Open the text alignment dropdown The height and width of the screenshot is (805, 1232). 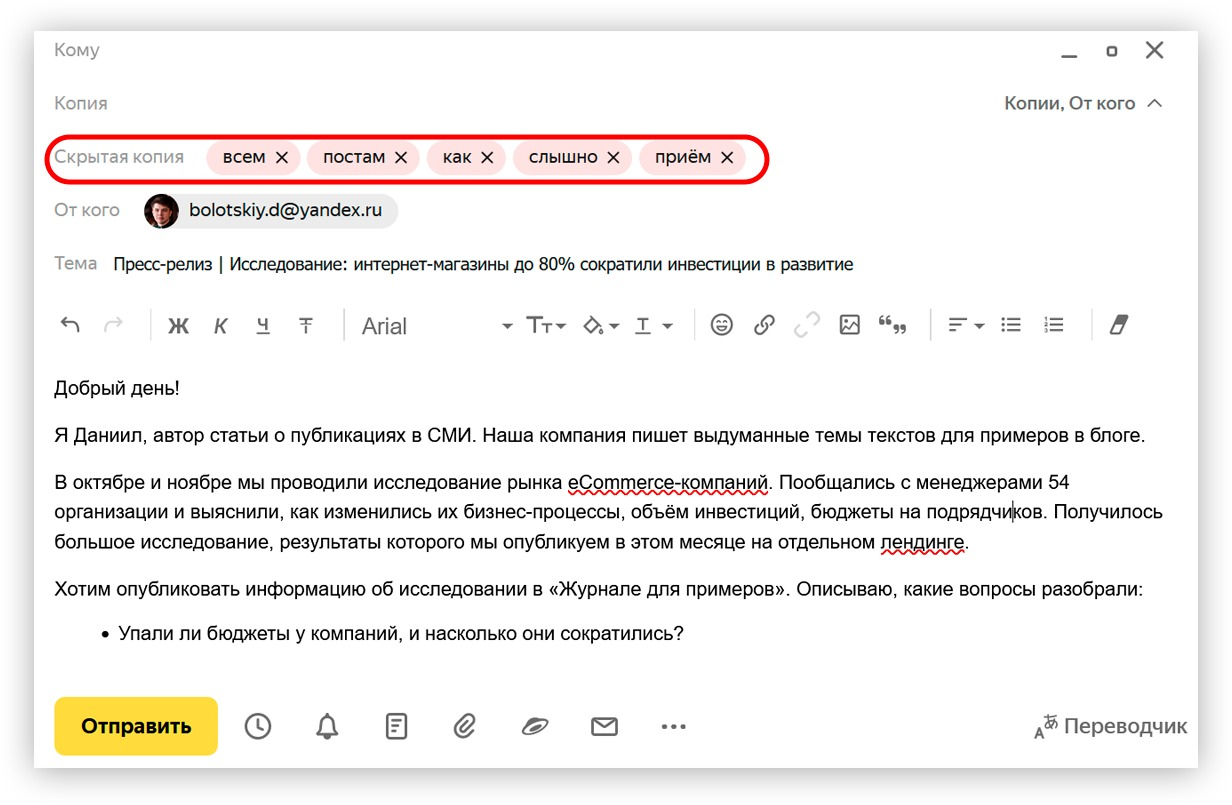click(x=966, y=325)
